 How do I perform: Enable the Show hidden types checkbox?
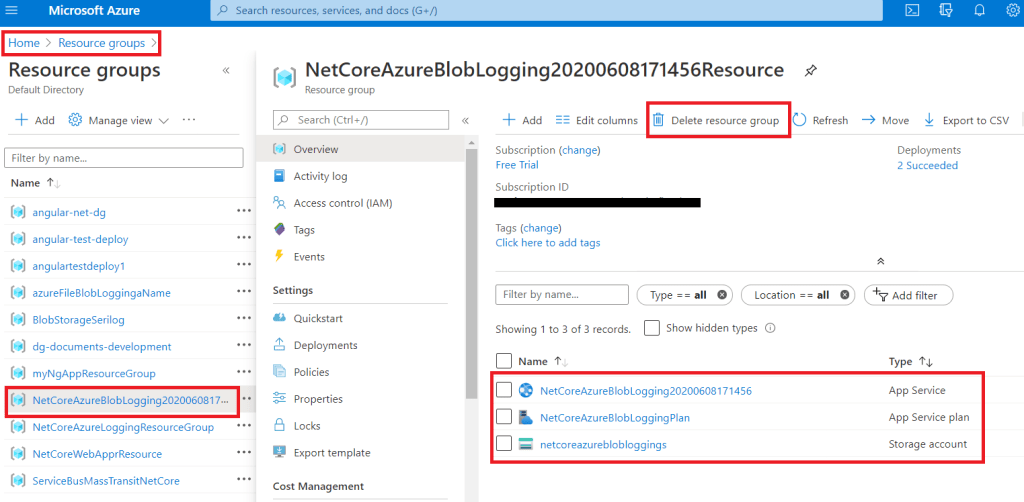pos(652,328)
